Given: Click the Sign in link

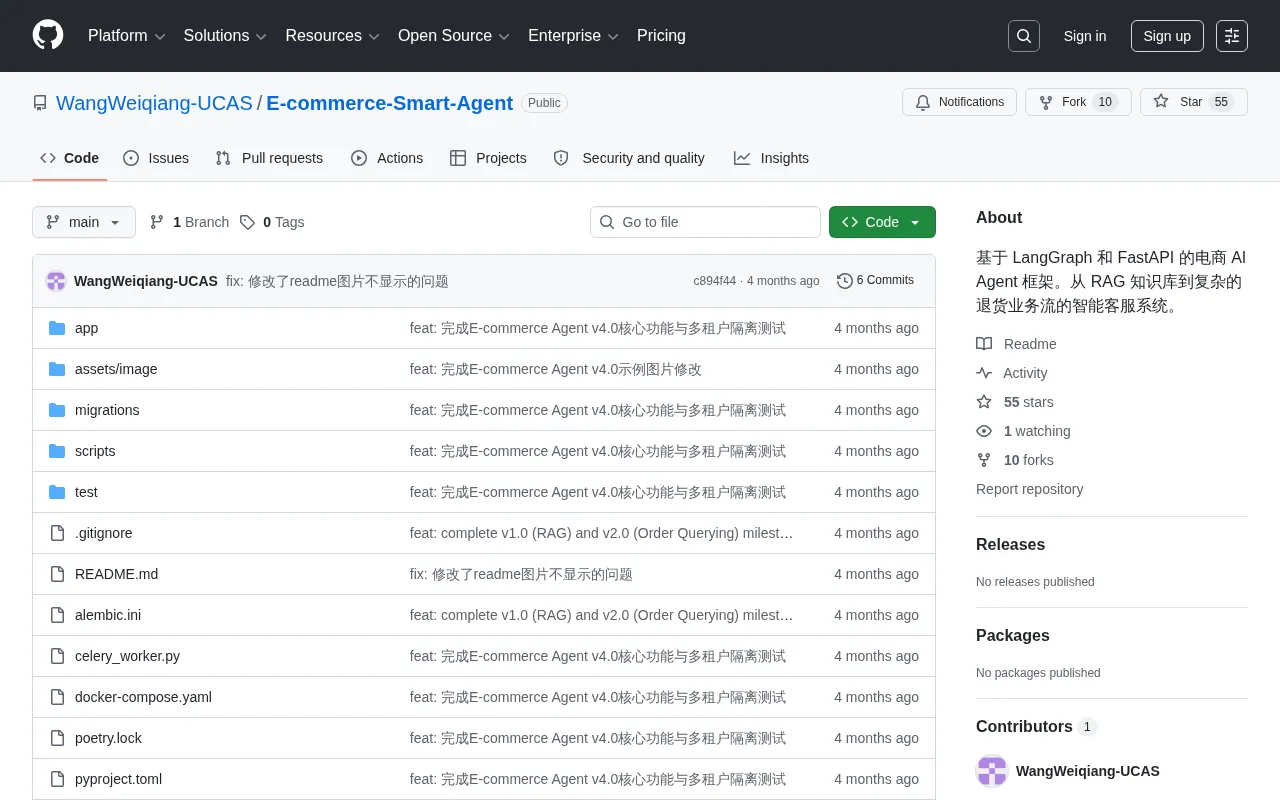Looking at the screenshot, I should tap(1085, 36).
